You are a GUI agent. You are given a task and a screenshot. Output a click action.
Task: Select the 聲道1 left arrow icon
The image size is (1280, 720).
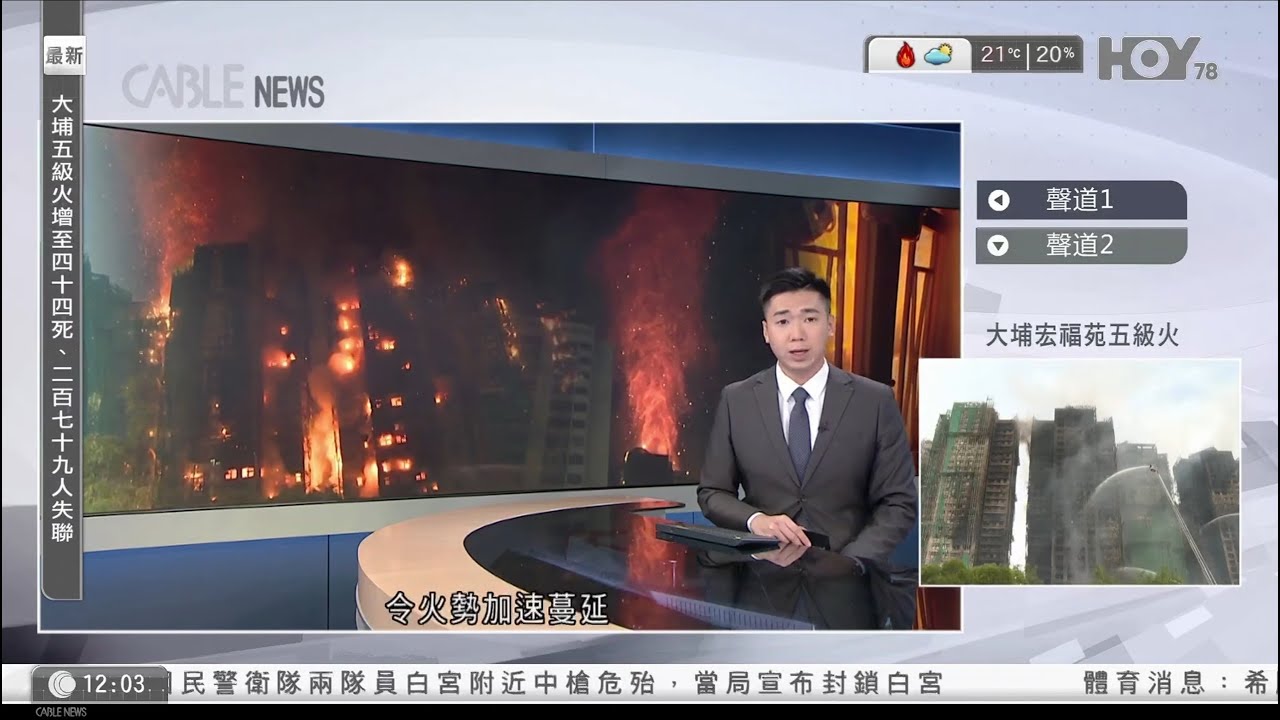998,201
